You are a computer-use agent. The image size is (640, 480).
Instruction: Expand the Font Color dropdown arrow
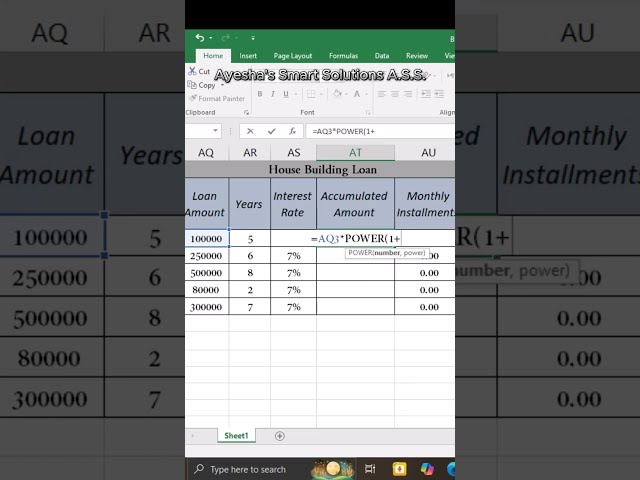point(367,94)
